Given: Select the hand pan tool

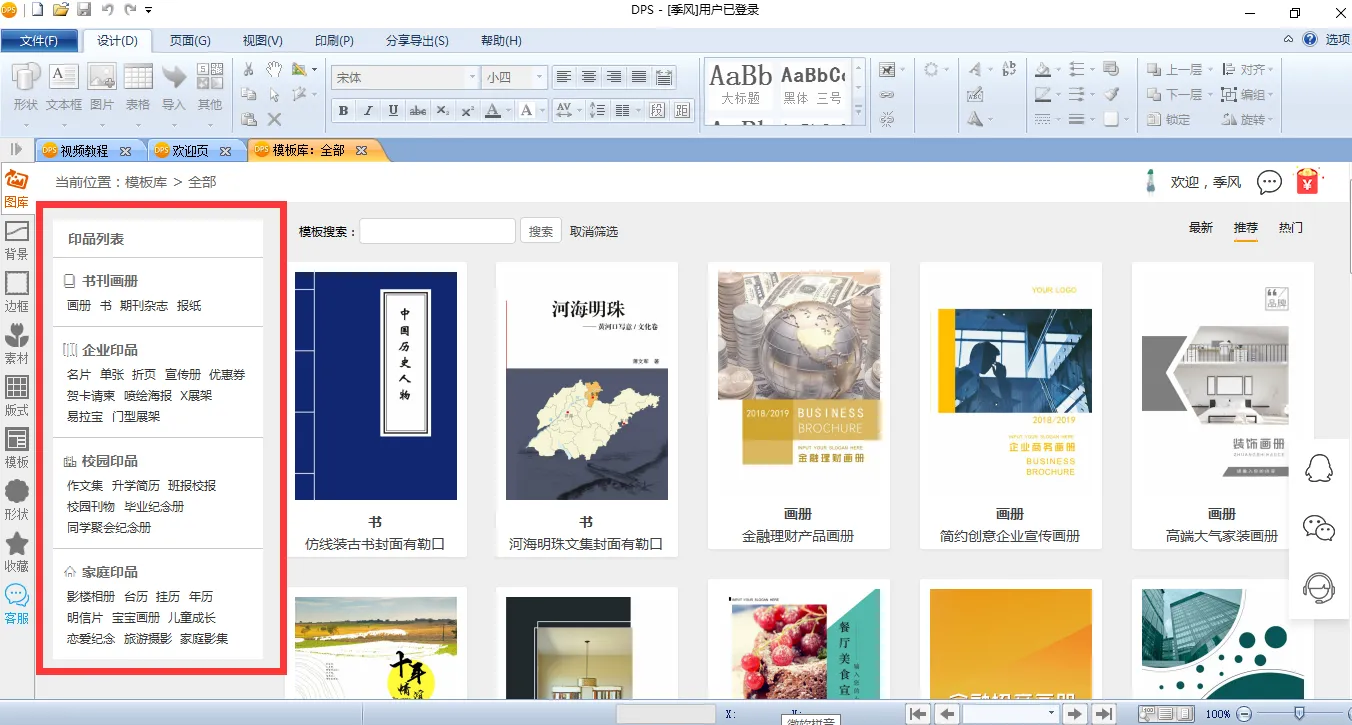Looking at the screenshot, I should click(274, 69).
